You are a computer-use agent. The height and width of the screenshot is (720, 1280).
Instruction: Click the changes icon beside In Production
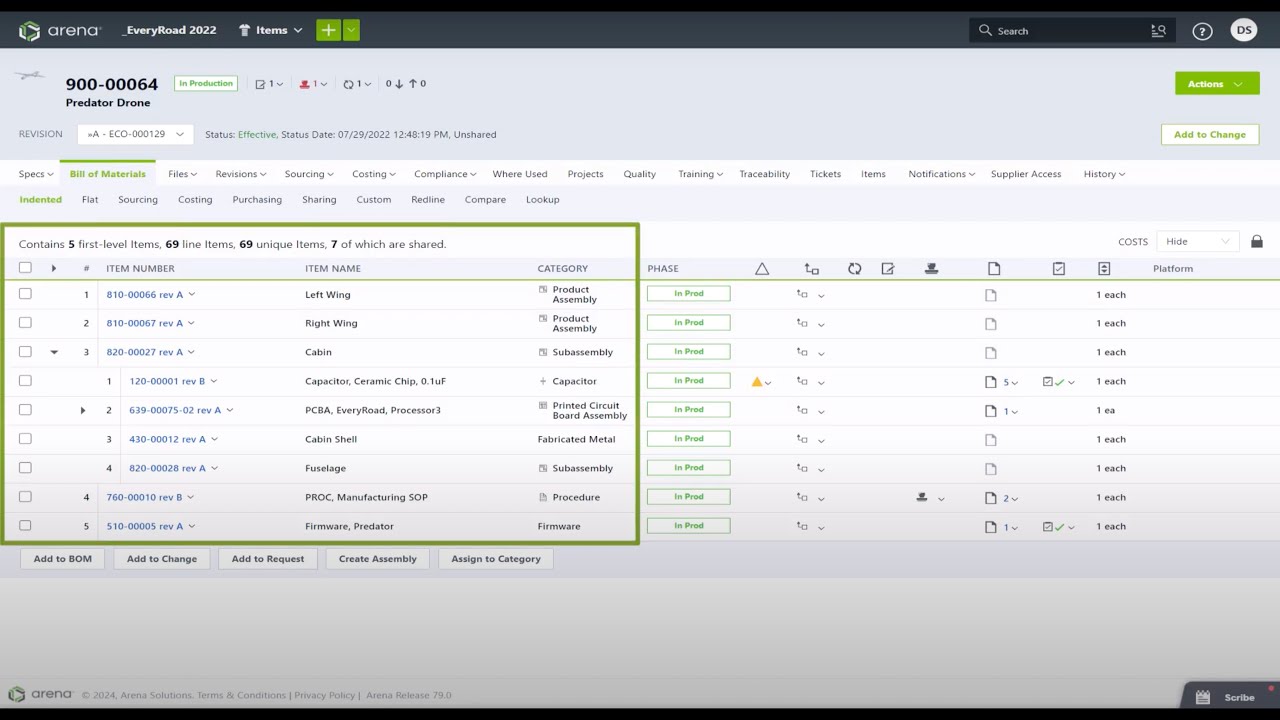pos(260,84)
